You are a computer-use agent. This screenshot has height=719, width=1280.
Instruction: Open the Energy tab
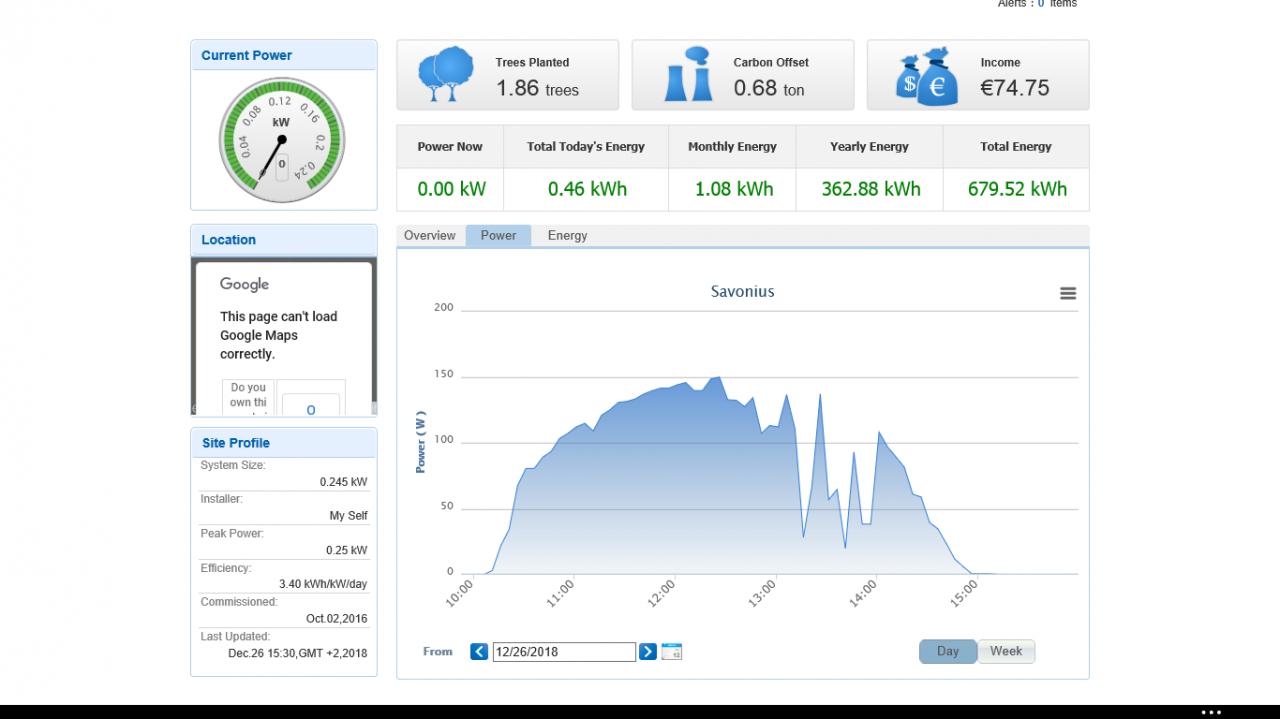[567, 236]
